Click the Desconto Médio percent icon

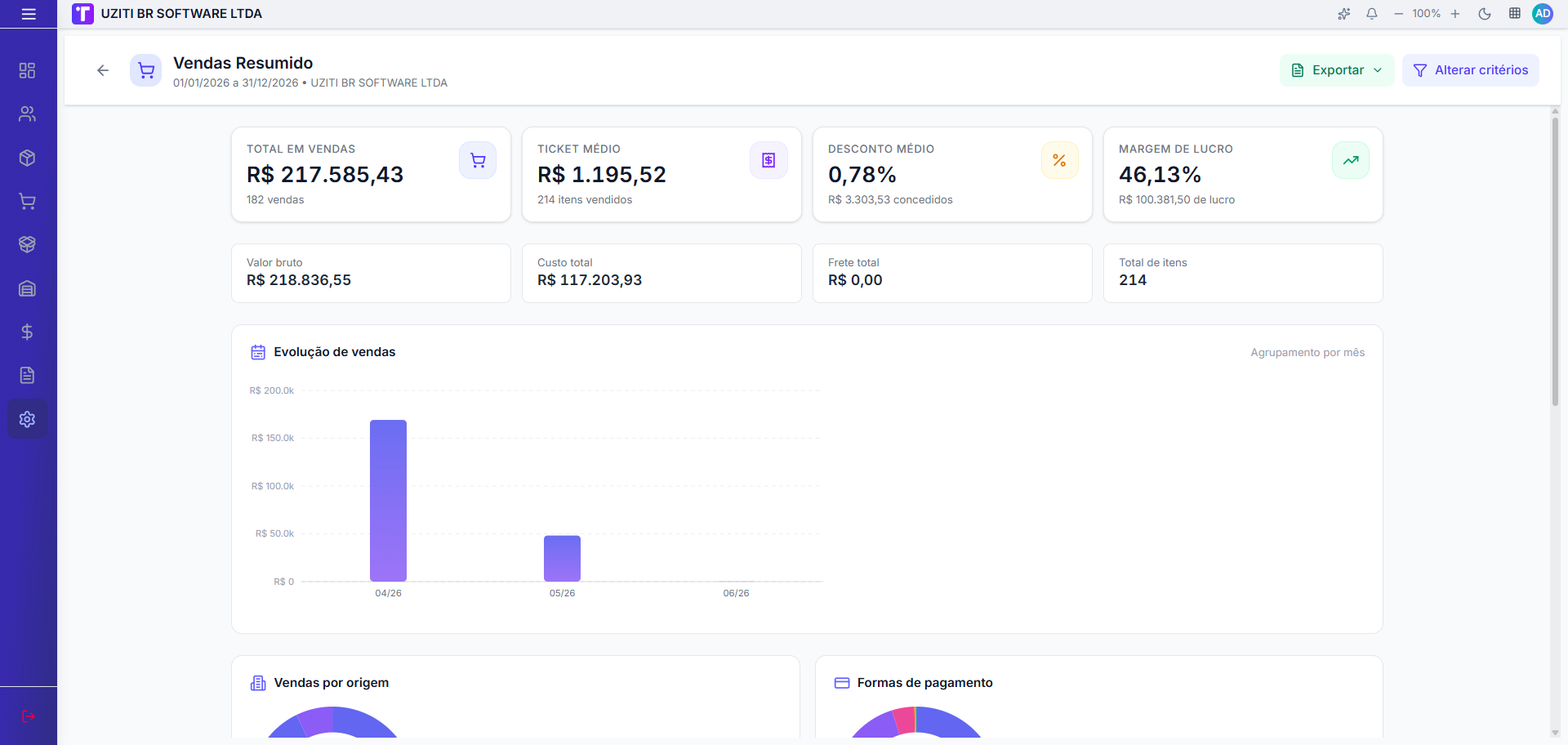coord(1059,160)
